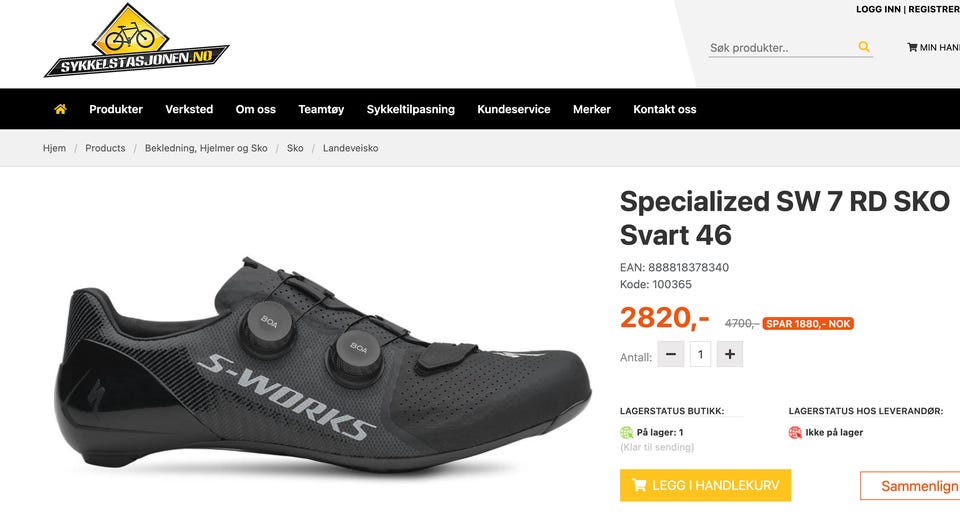Click the red supplier stock icon
The height and width of the screenshot is (512, 960).
[795, 432]
